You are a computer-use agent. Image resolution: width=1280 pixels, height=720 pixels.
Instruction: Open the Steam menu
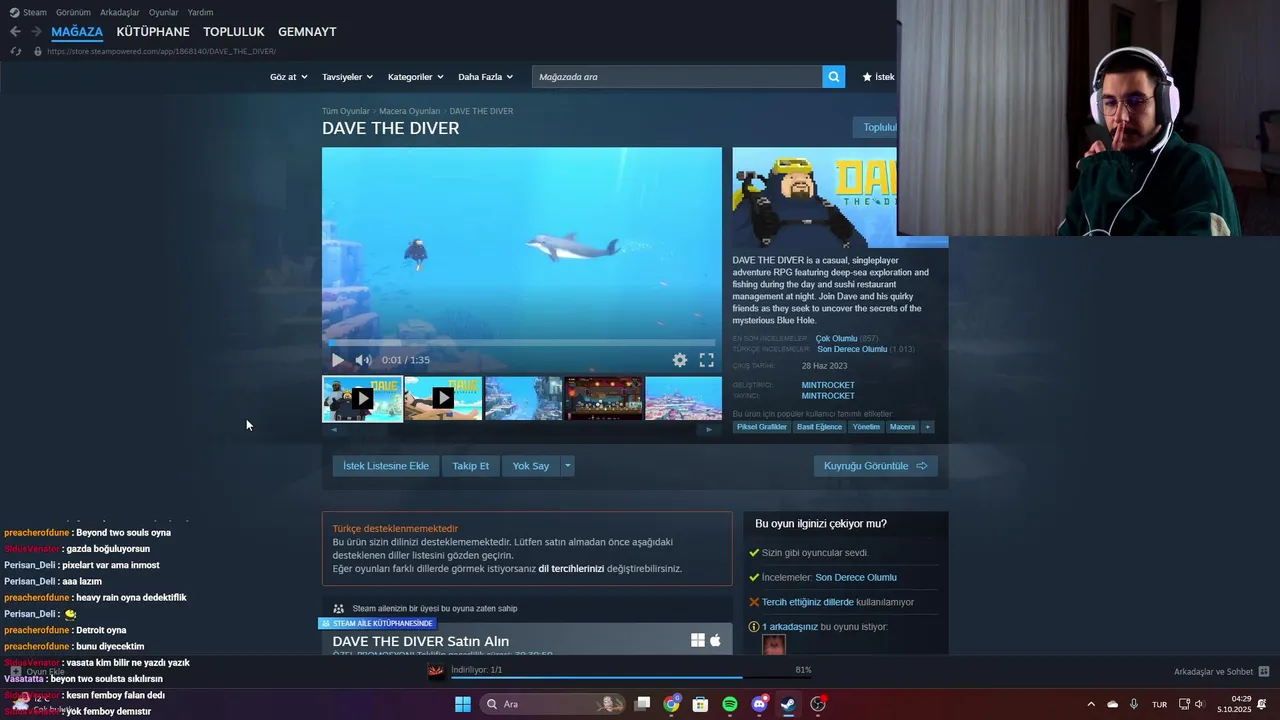tap(28, 12)
